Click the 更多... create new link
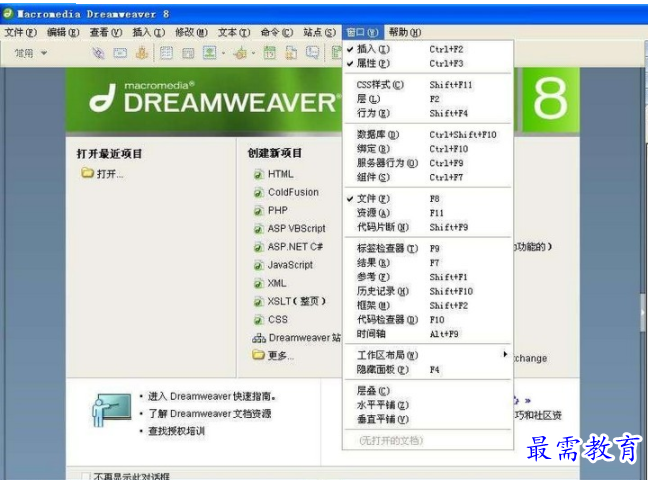 [281, 356]
